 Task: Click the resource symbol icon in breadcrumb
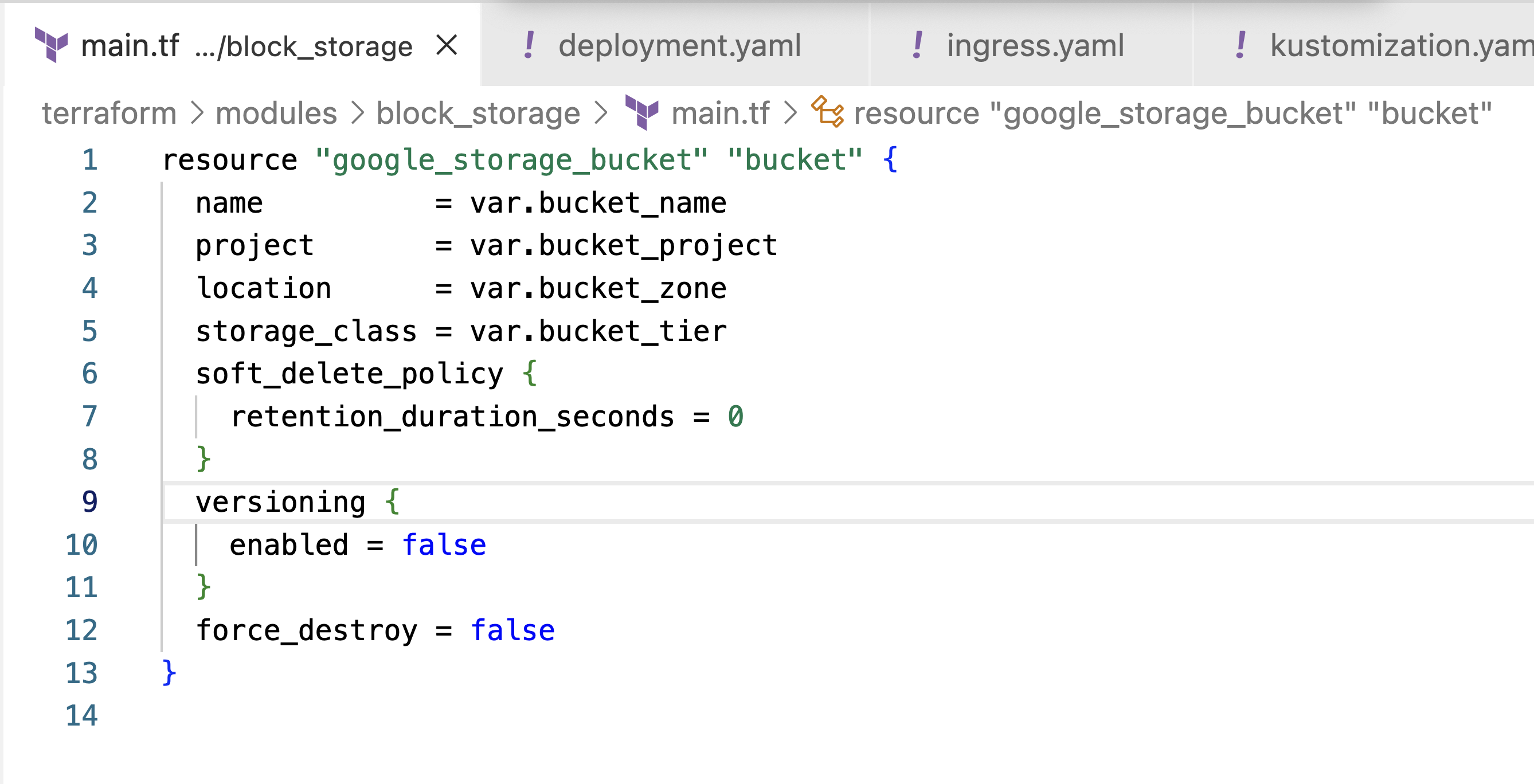point(828,112)
